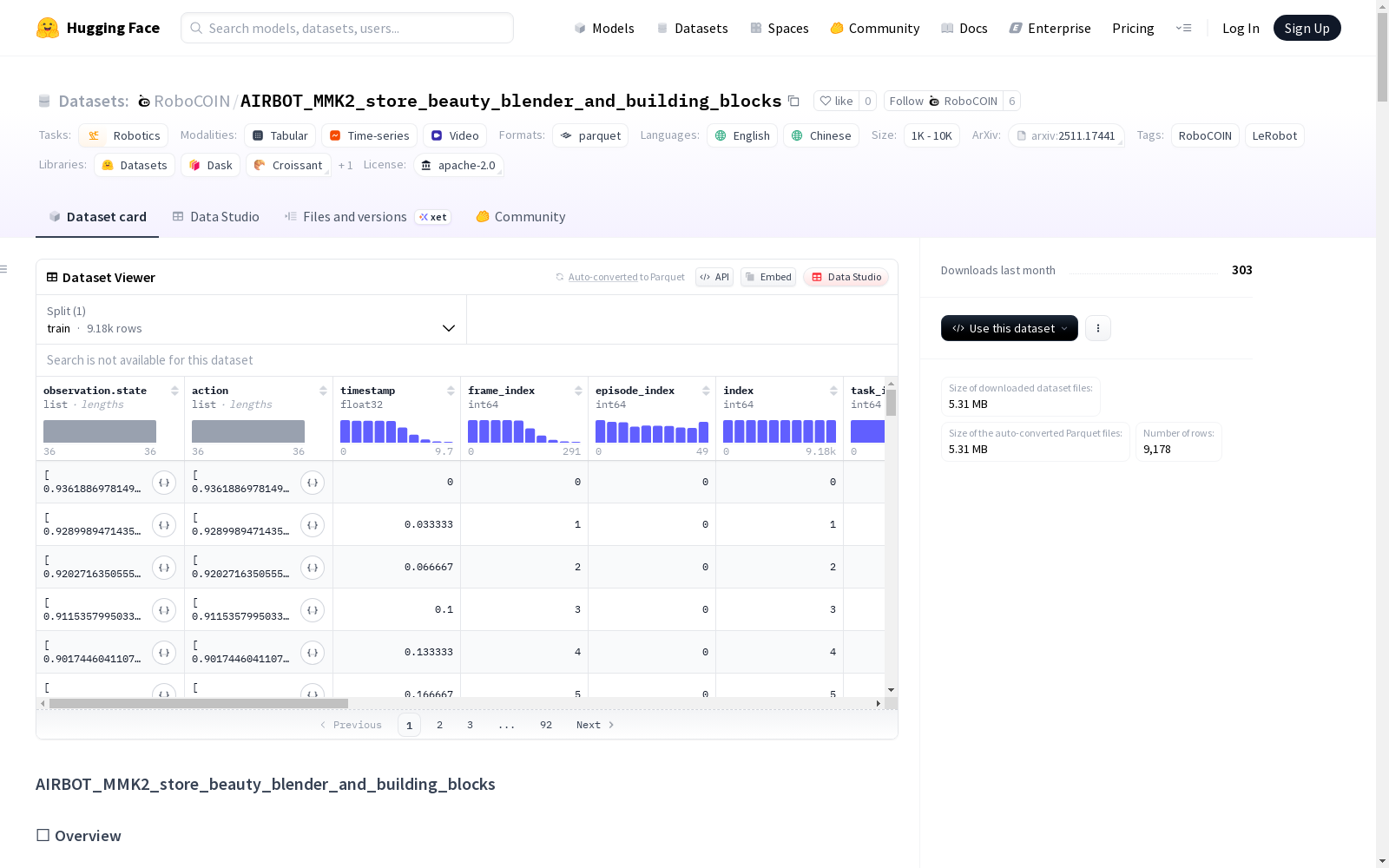Open the three-dot dataset options menu

tap(1098, 328)
